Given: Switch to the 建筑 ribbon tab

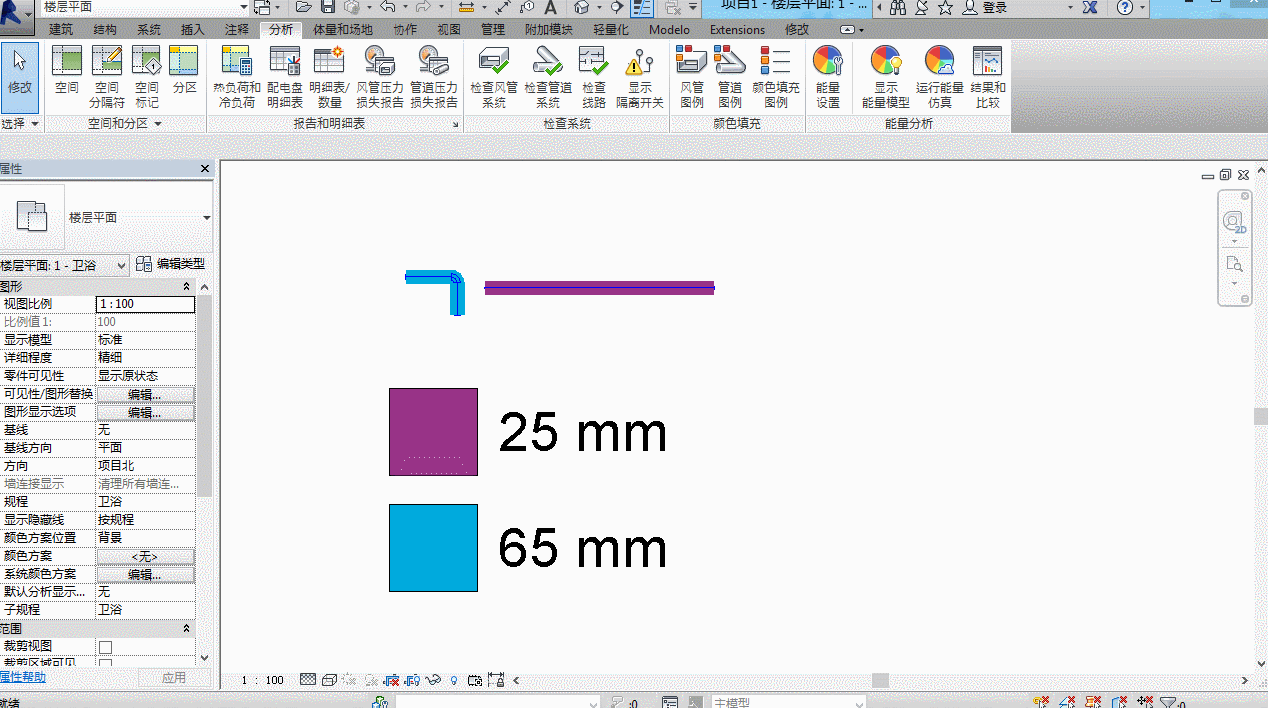Looking at the screenshot, I should point(61,30).
